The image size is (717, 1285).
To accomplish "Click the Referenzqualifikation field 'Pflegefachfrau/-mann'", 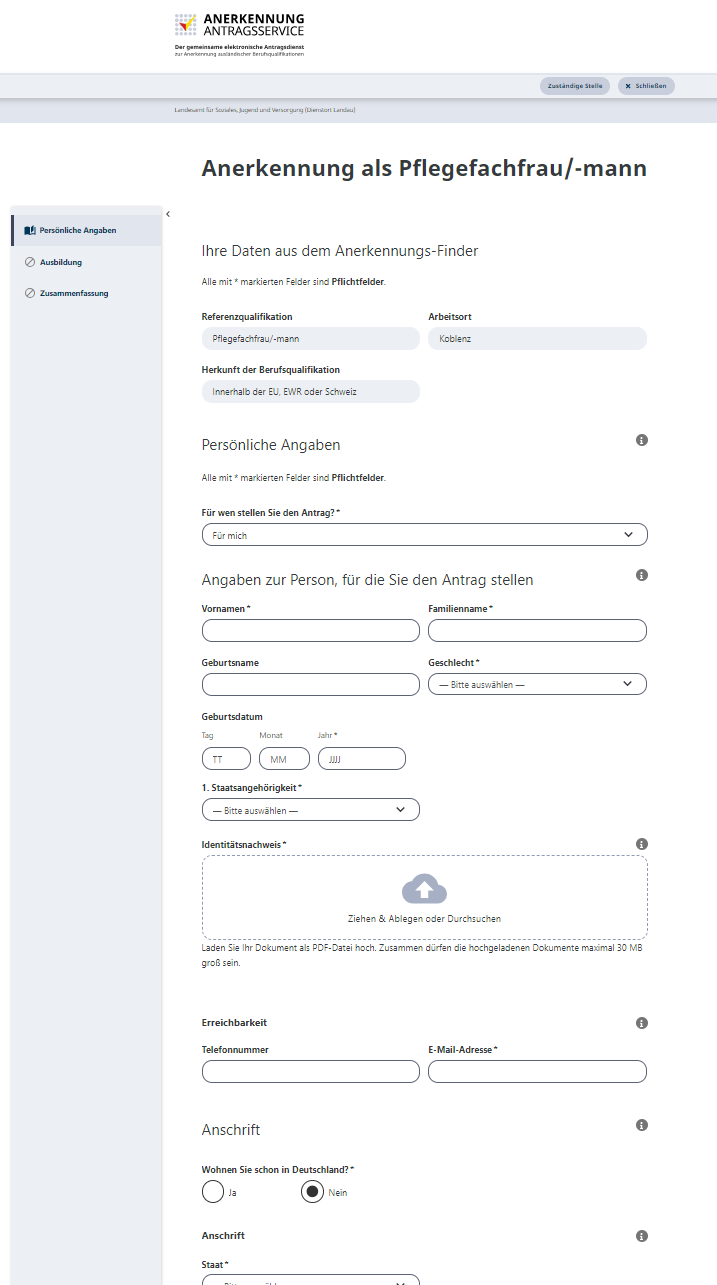I will (x=311, y=339).
